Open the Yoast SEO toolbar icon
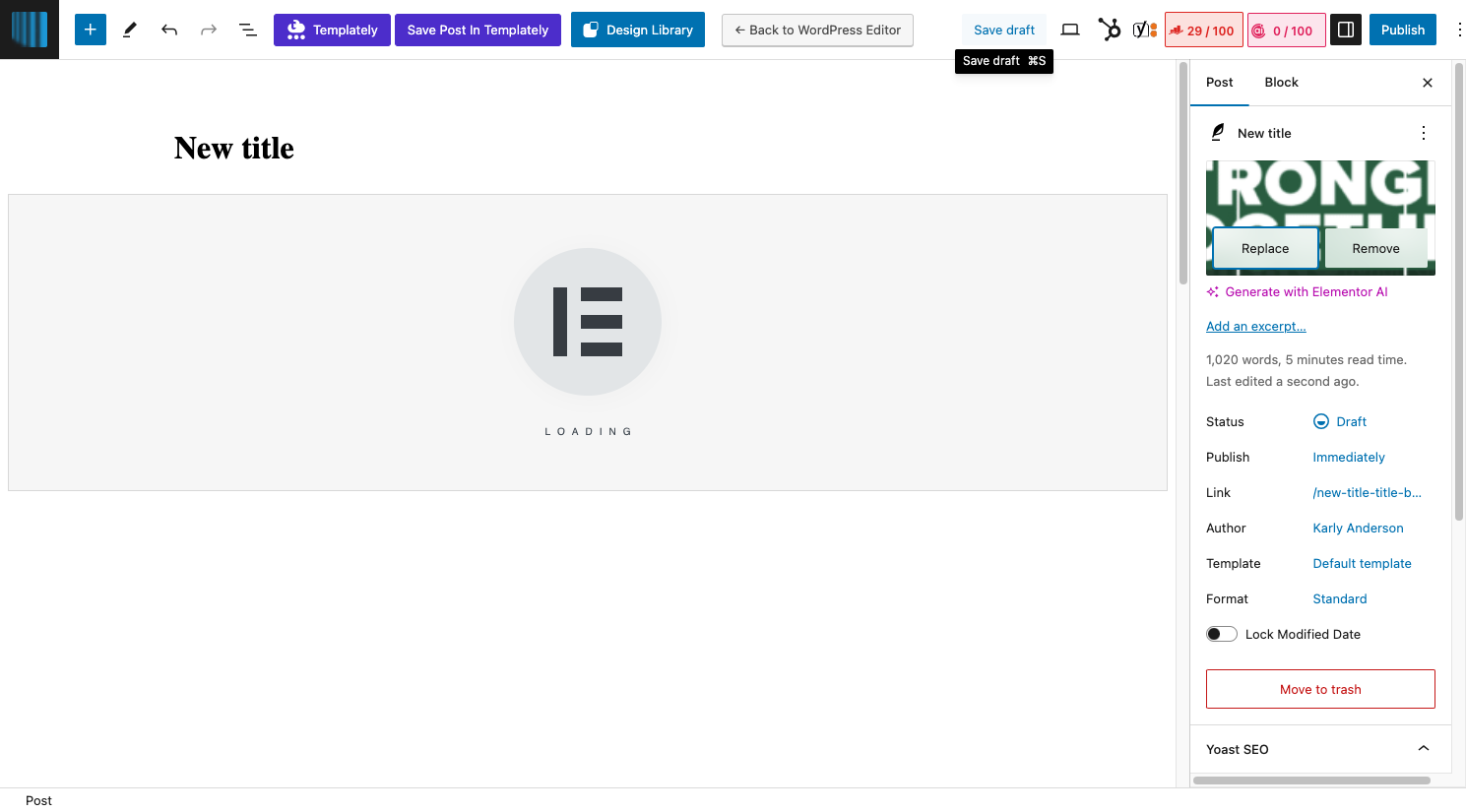1466x812 pixels. point(1144,30)
